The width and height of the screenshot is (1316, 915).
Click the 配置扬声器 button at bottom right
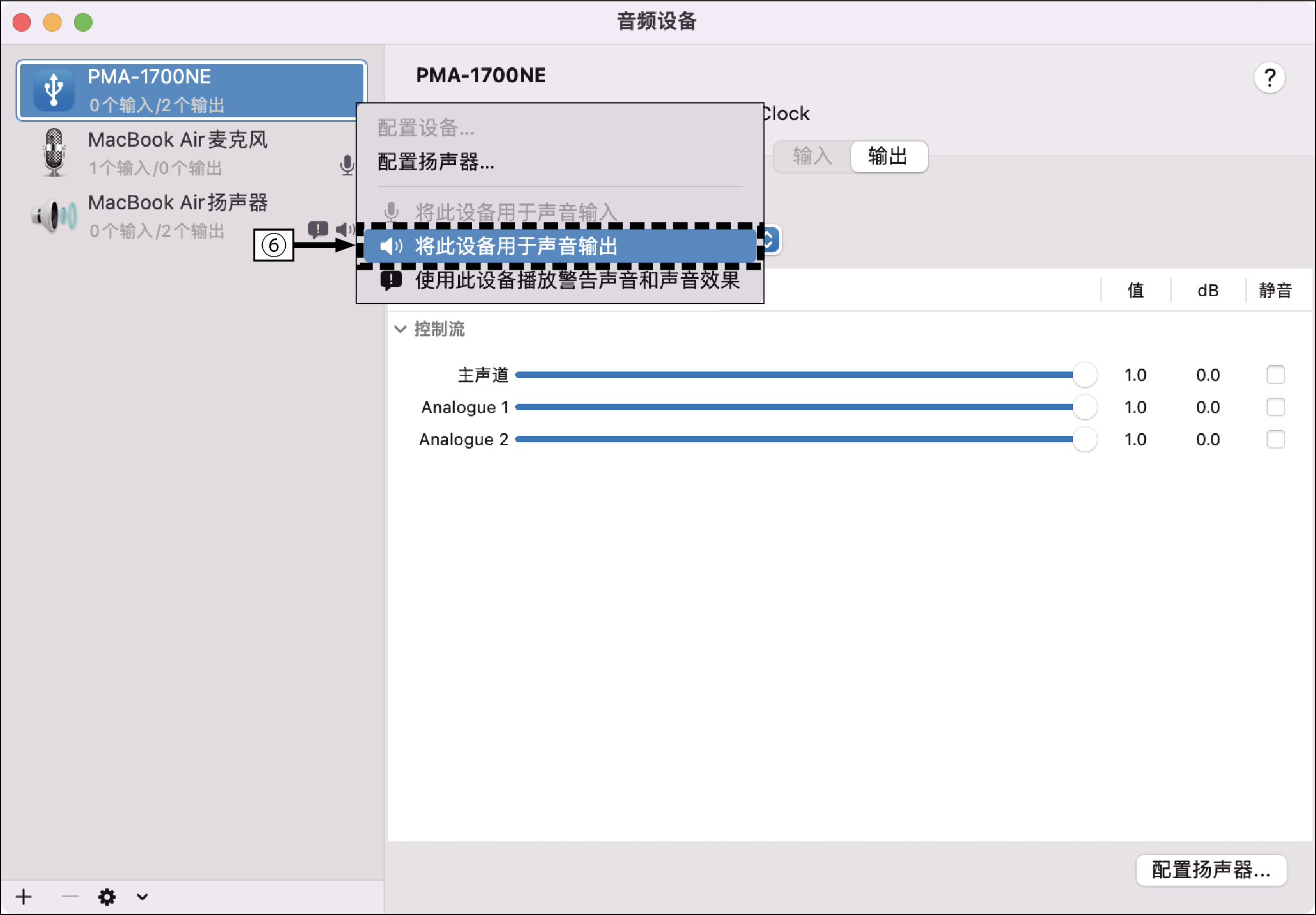click(1211, 870)
